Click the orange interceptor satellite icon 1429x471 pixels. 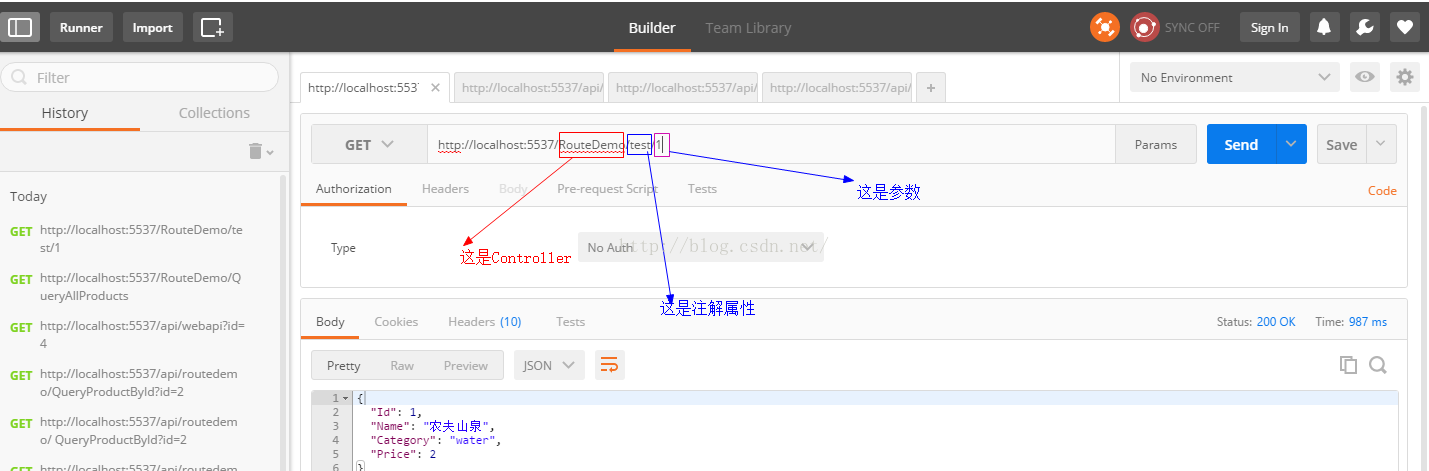[1105, 27]
